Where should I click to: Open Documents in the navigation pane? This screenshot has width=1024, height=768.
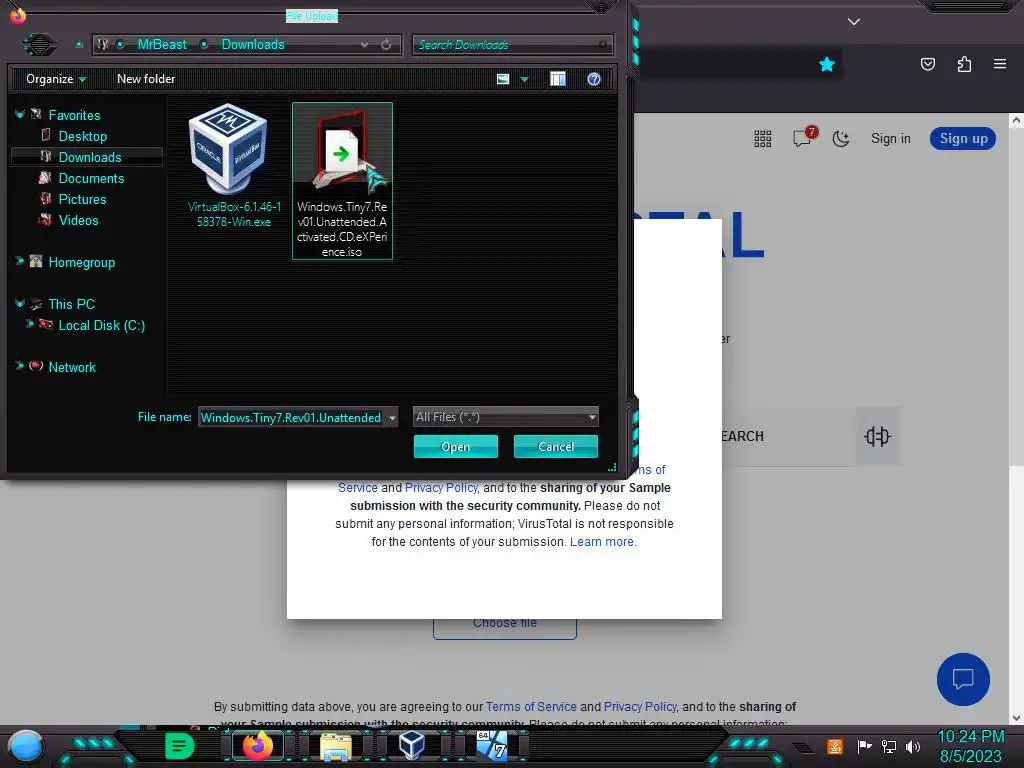91,178
